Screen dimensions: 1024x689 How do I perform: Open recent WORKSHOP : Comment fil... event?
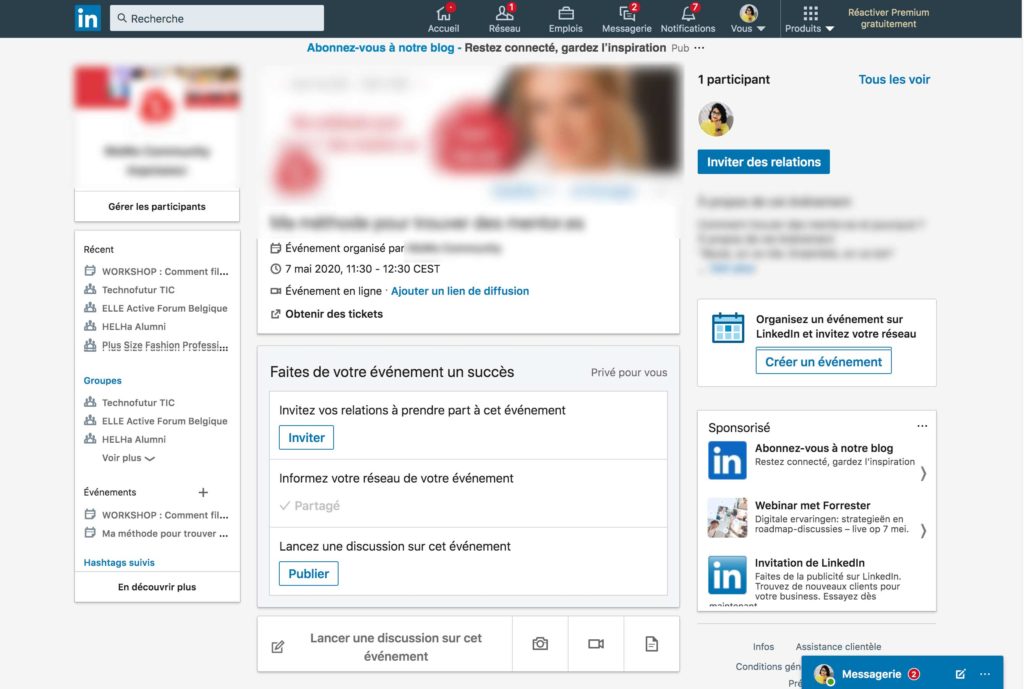point(157,271)
